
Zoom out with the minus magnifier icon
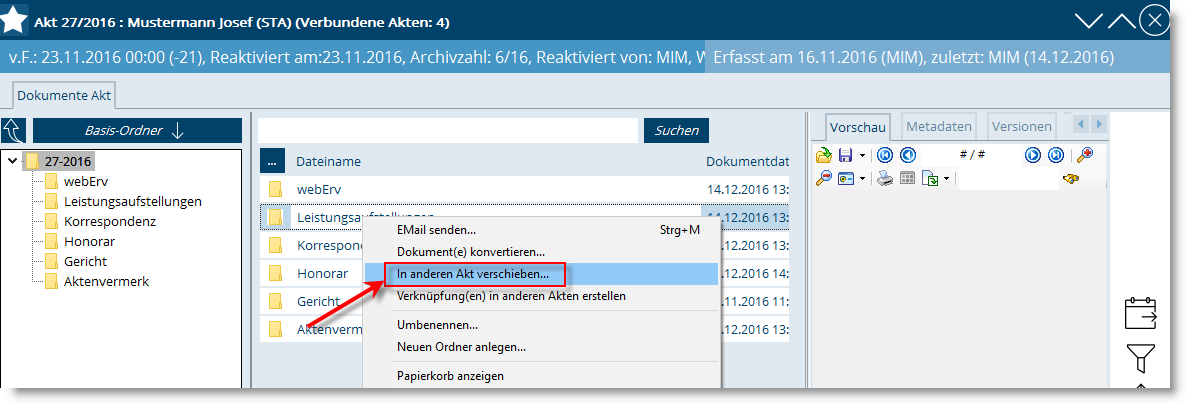click(824, 179)
